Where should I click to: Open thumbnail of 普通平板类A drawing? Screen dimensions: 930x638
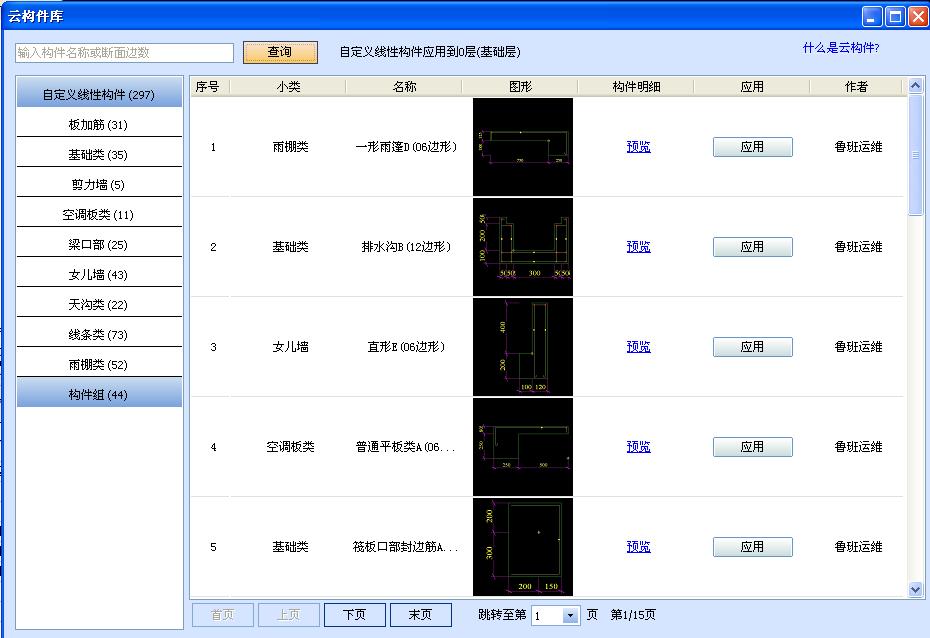[x=523, y=446]
